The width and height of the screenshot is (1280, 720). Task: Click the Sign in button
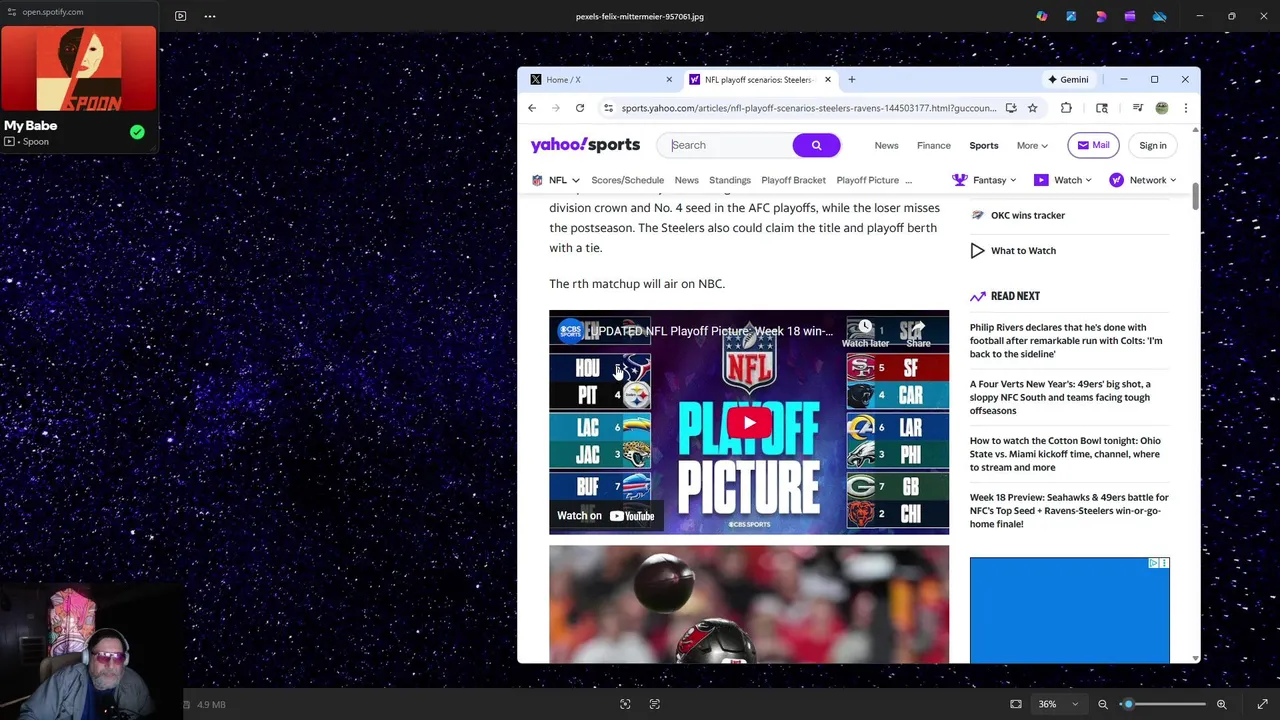coord(1153,145)
